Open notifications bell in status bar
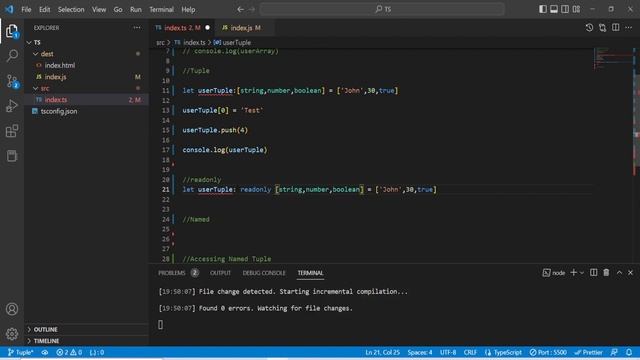Image resolution: width=640 pixels, height=360 pixels. coord(629,352)
